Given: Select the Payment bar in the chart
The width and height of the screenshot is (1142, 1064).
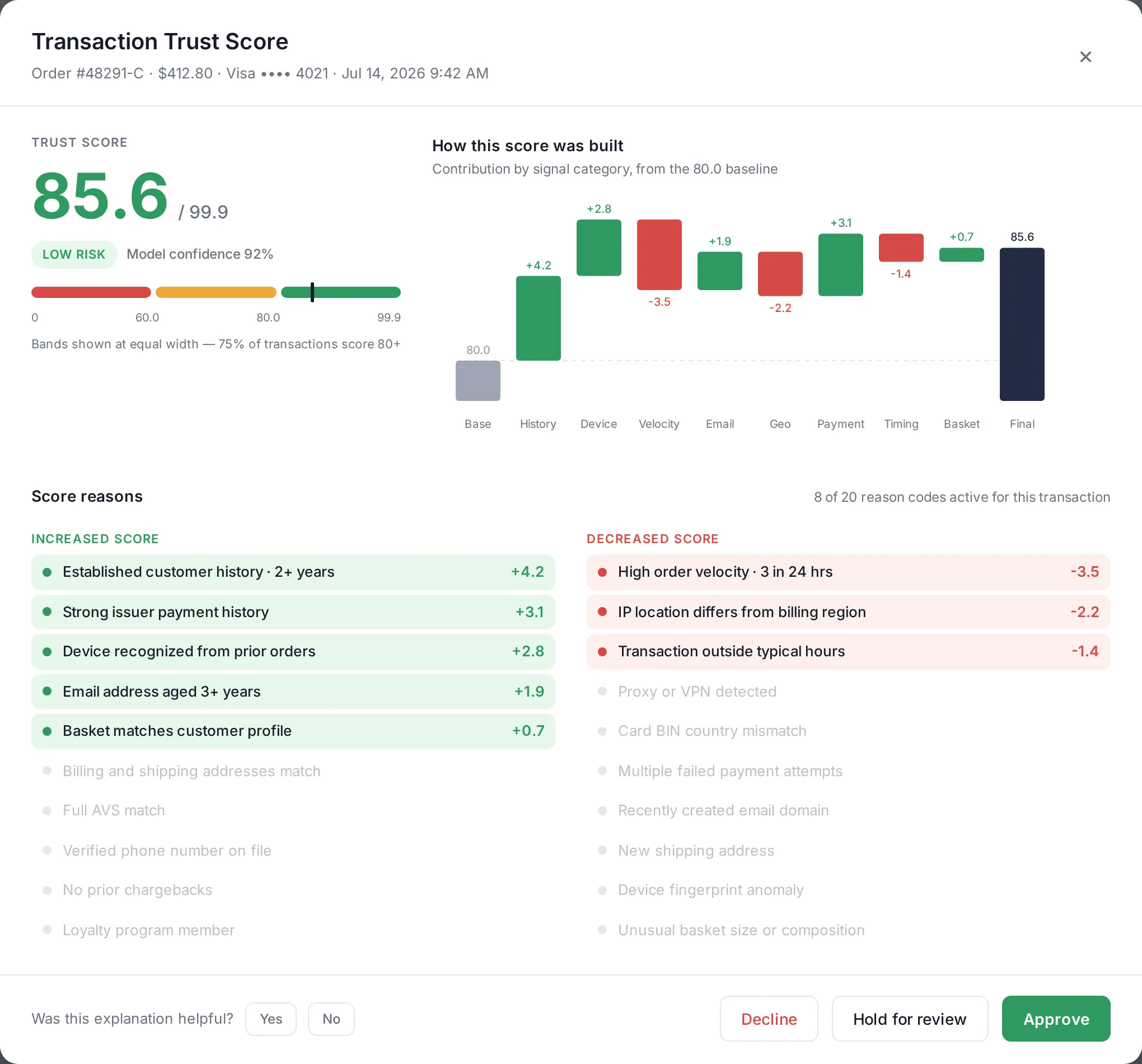Looking at the screenshot, I should (840, 265).
